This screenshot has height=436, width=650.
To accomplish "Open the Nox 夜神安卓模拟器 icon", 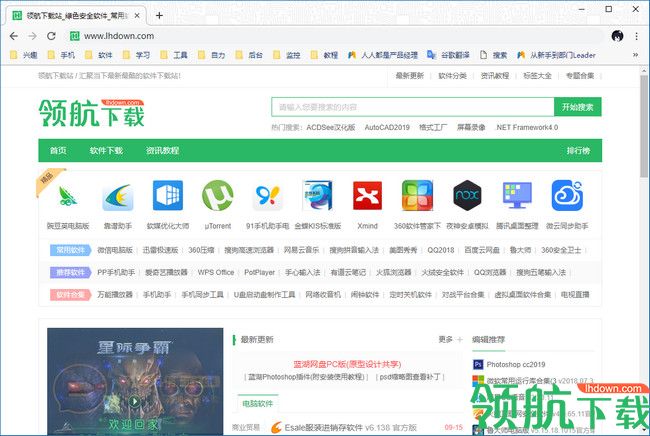I will click(467, 195).
